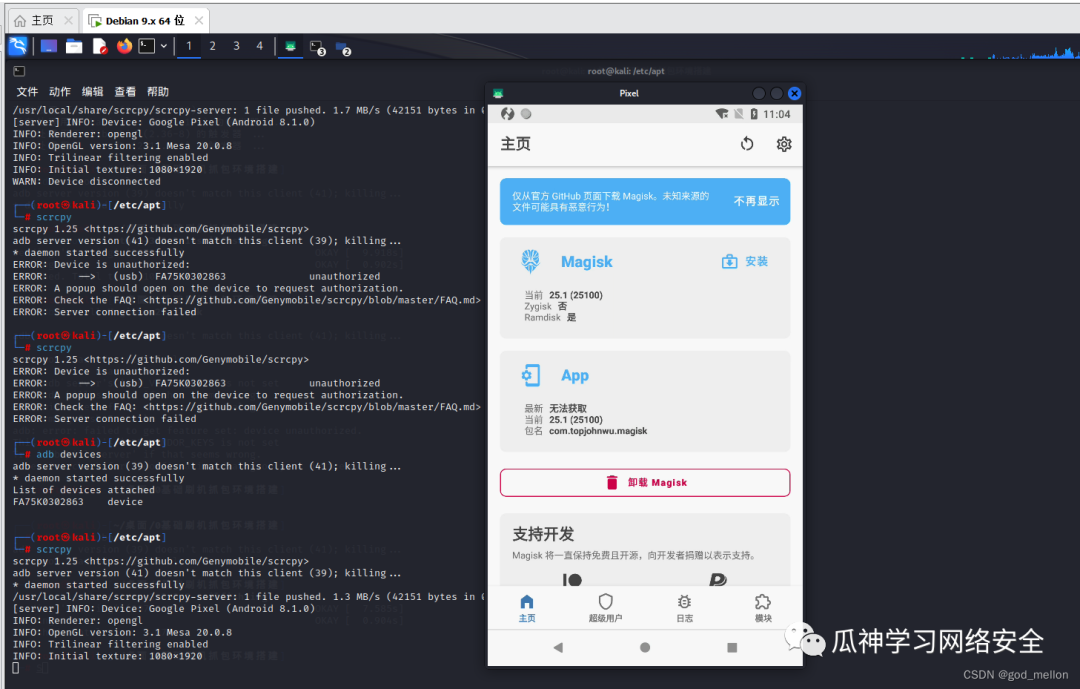This screenshot has width=1080, height=689.
Task: Click the Pixel window title text
Action: tap(629, 93)
